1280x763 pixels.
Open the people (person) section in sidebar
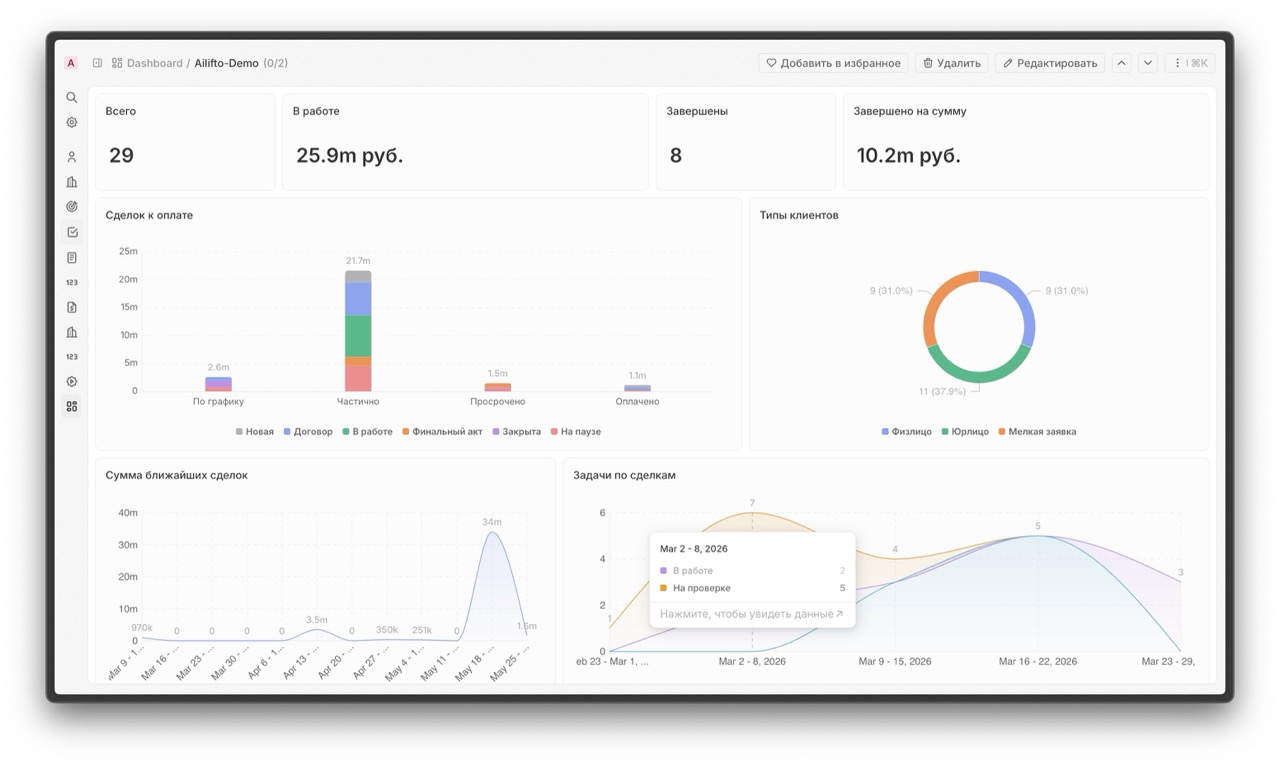pyautogui.click(x=71, y=157)
